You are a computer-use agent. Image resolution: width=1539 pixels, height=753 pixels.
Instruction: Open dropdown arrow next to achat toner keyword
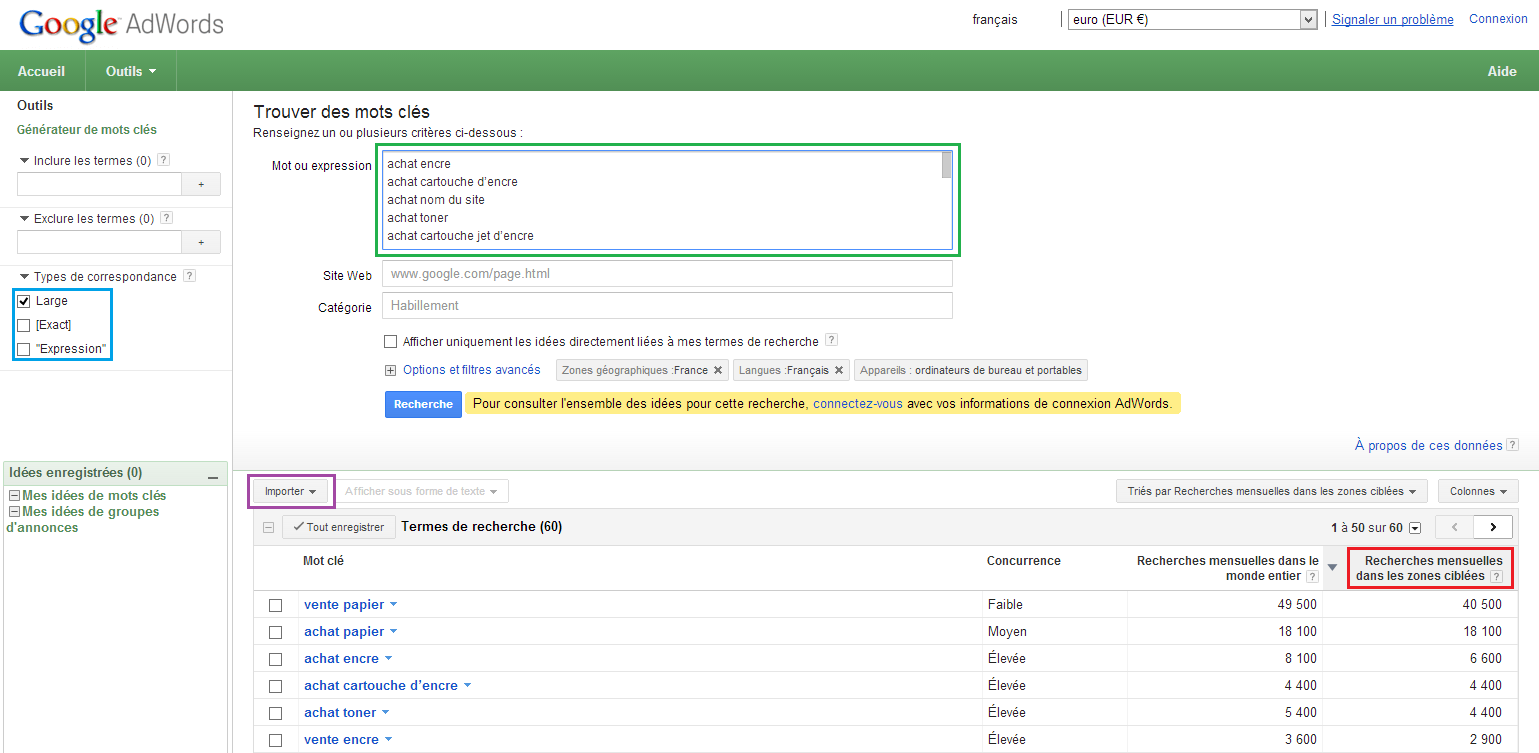386,713
